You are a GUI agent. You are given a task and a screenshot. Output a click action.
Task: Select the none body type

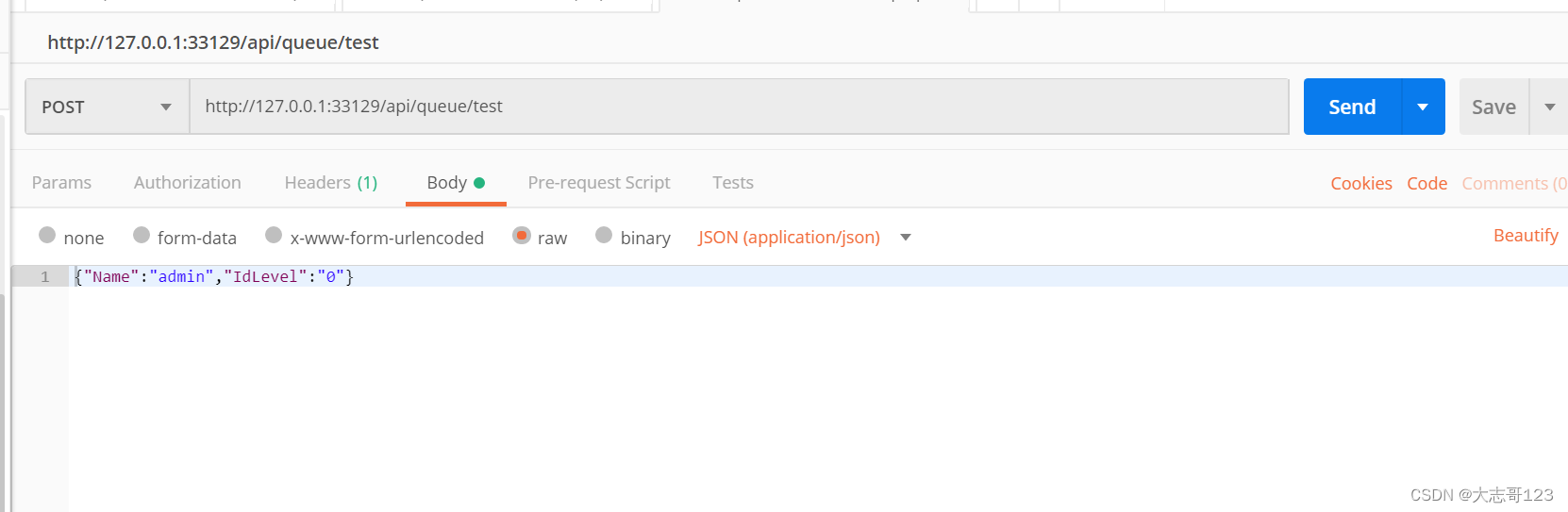[47, 236]
